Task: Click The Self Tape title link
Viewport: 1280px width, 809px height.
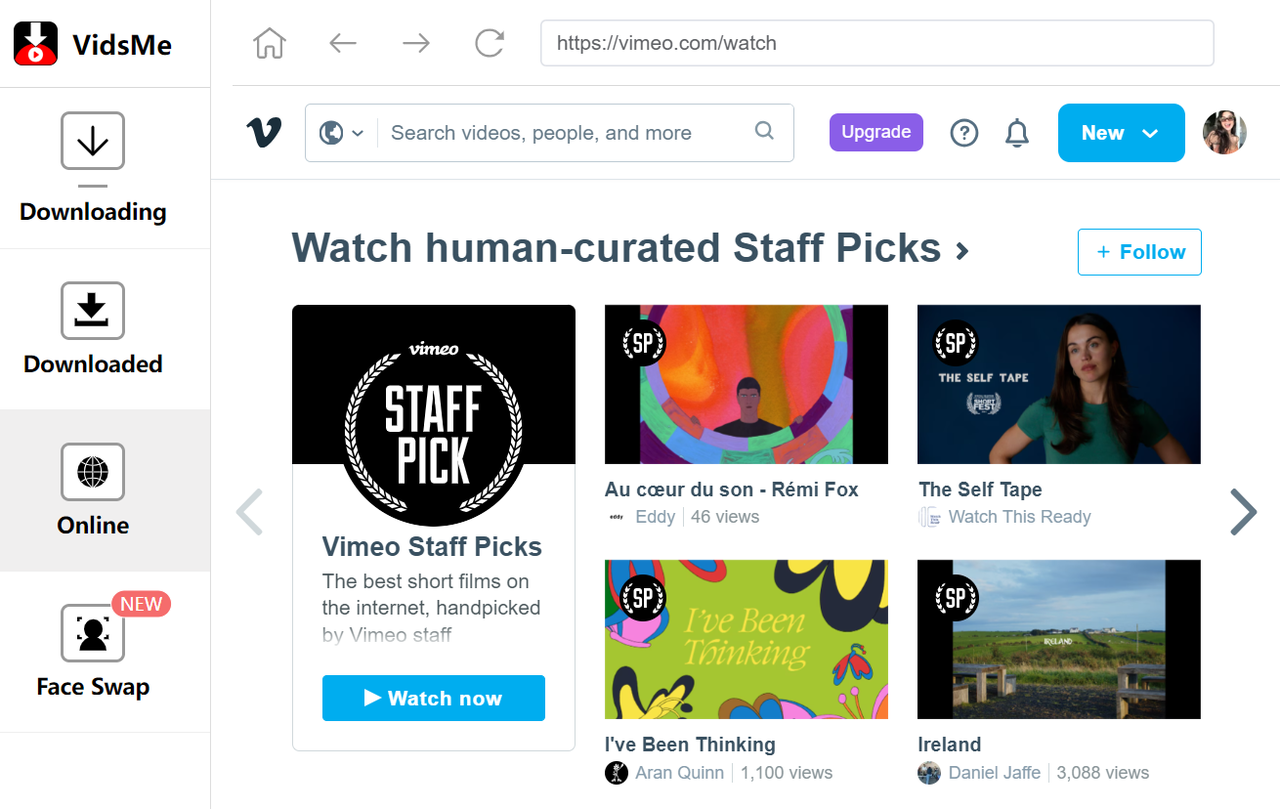Action: click(980, 490)
